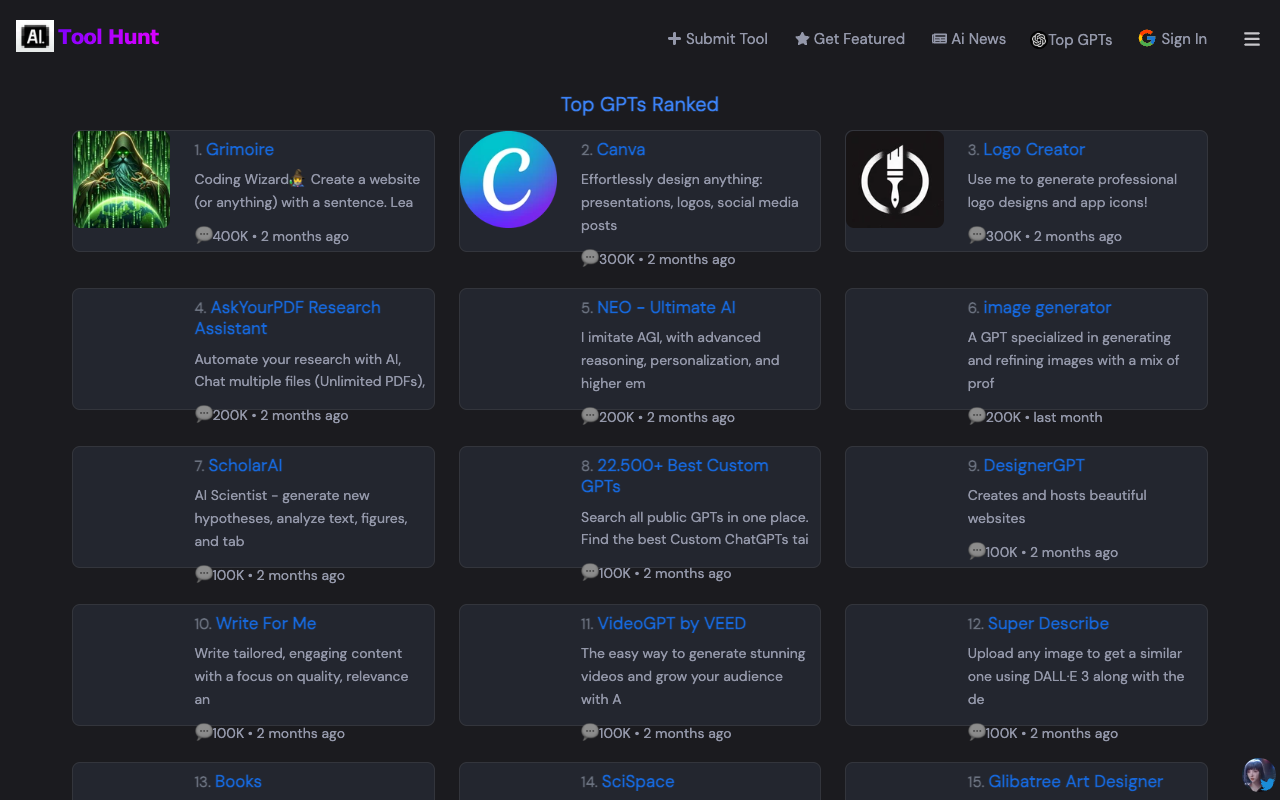Click the Top GPTs Ranked heading

click(x=640, y=104)
